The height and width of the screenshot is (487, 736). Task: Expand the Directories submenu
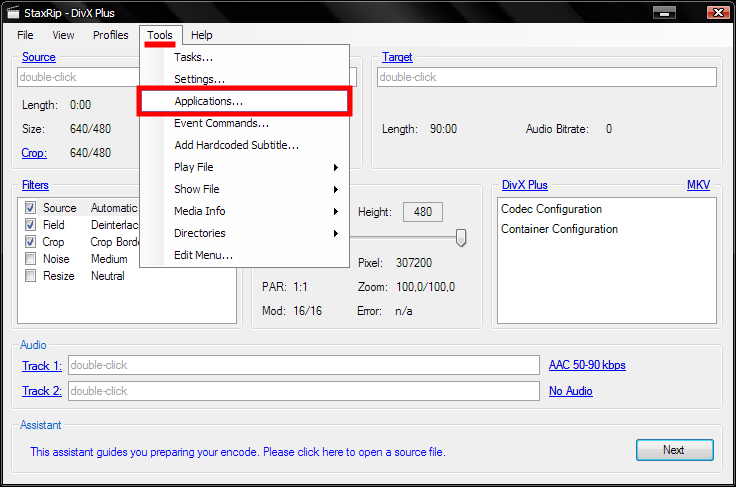coord(245,233)
